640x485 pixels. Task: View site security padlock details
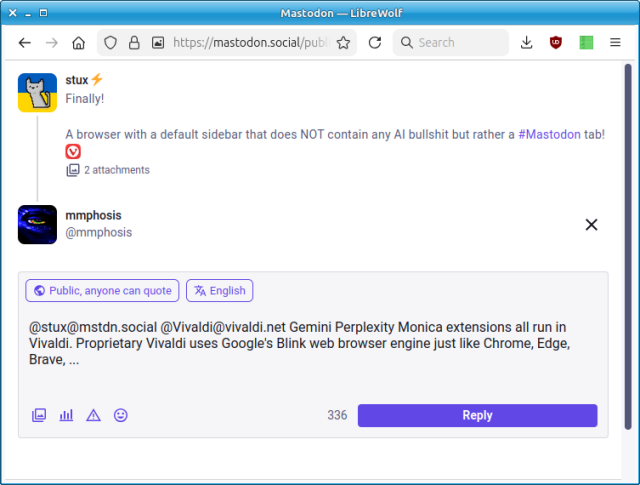[x=134, y=42]
